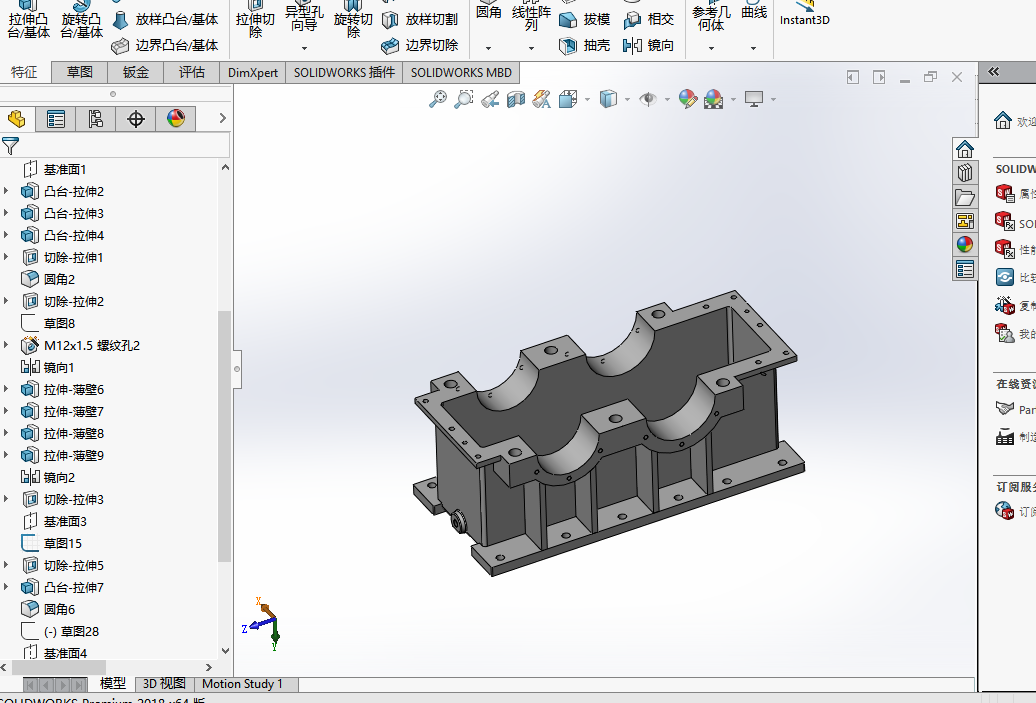Toggle Instant3D mode

[x=804, y=15]
